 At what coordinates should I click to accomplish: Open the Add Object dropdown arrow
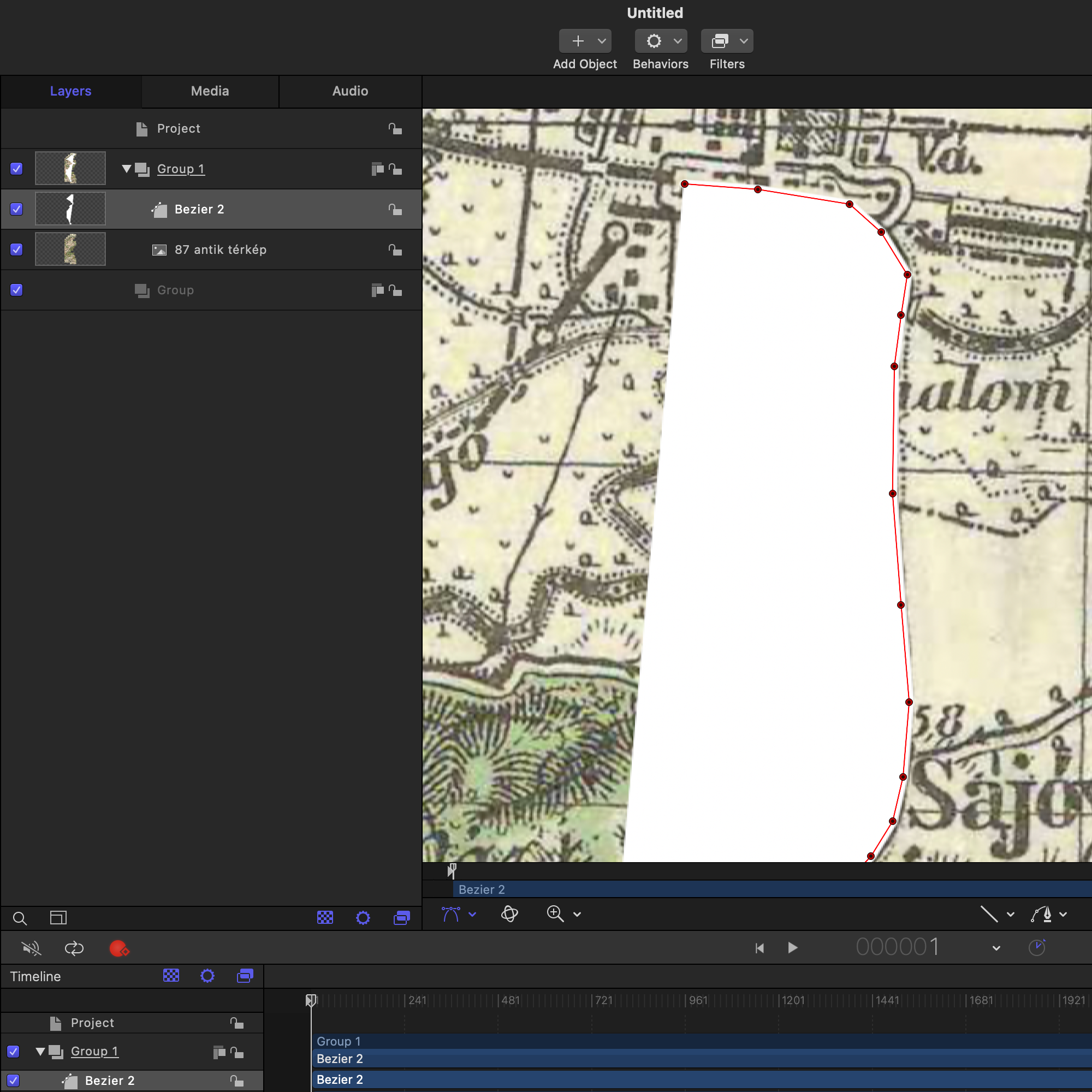pyautogui.click(x=602, y=41)
